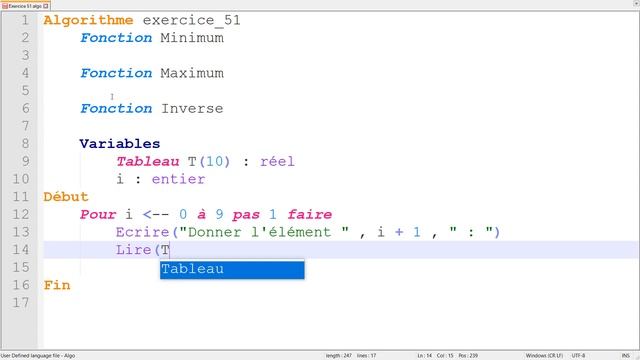Click line number 3 in the margin
Image resolution: width=640 pixels, height=360 pixels.
coord(25,56)
